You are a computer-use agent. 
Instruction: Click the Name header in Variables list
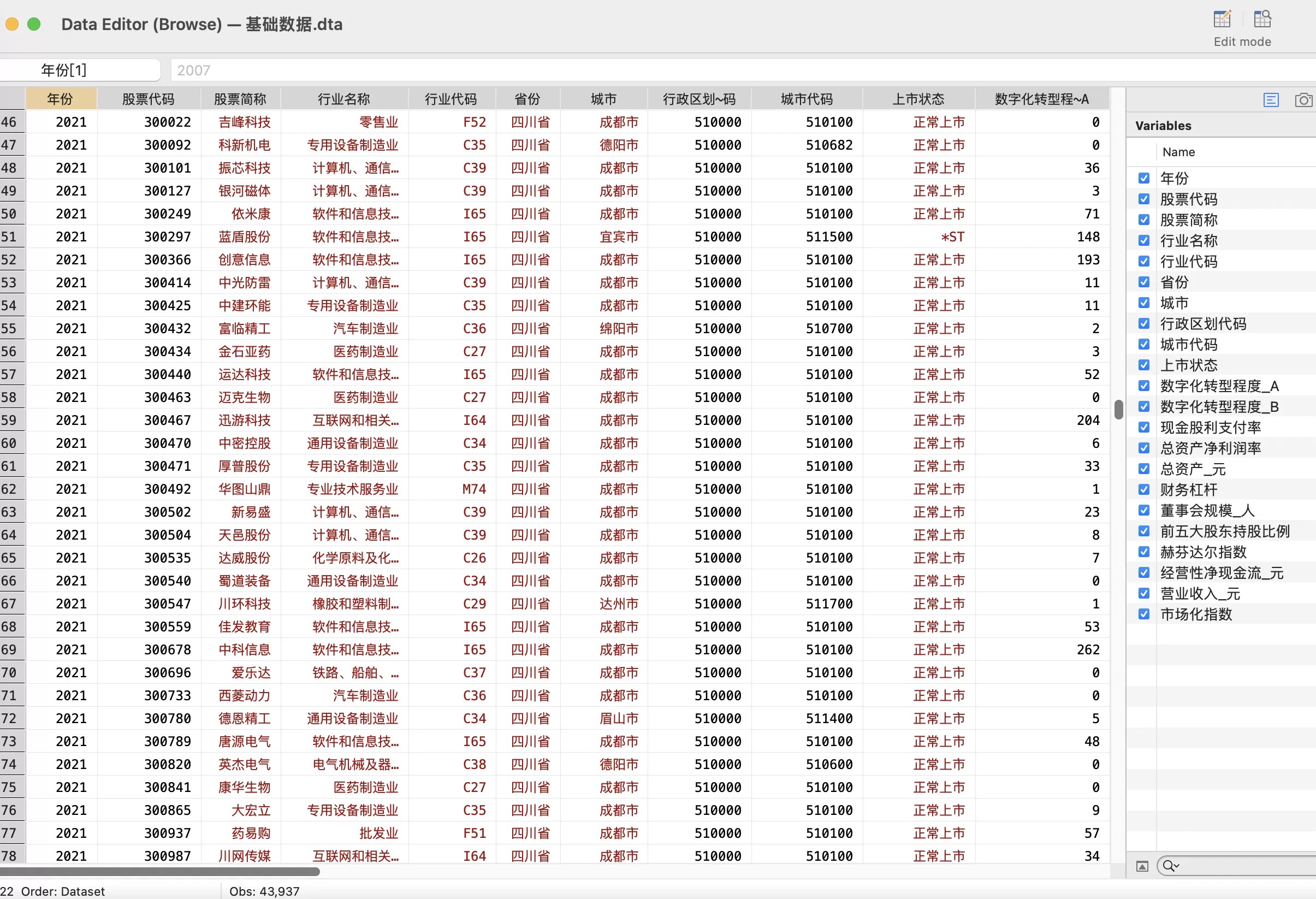(1178, 152)
